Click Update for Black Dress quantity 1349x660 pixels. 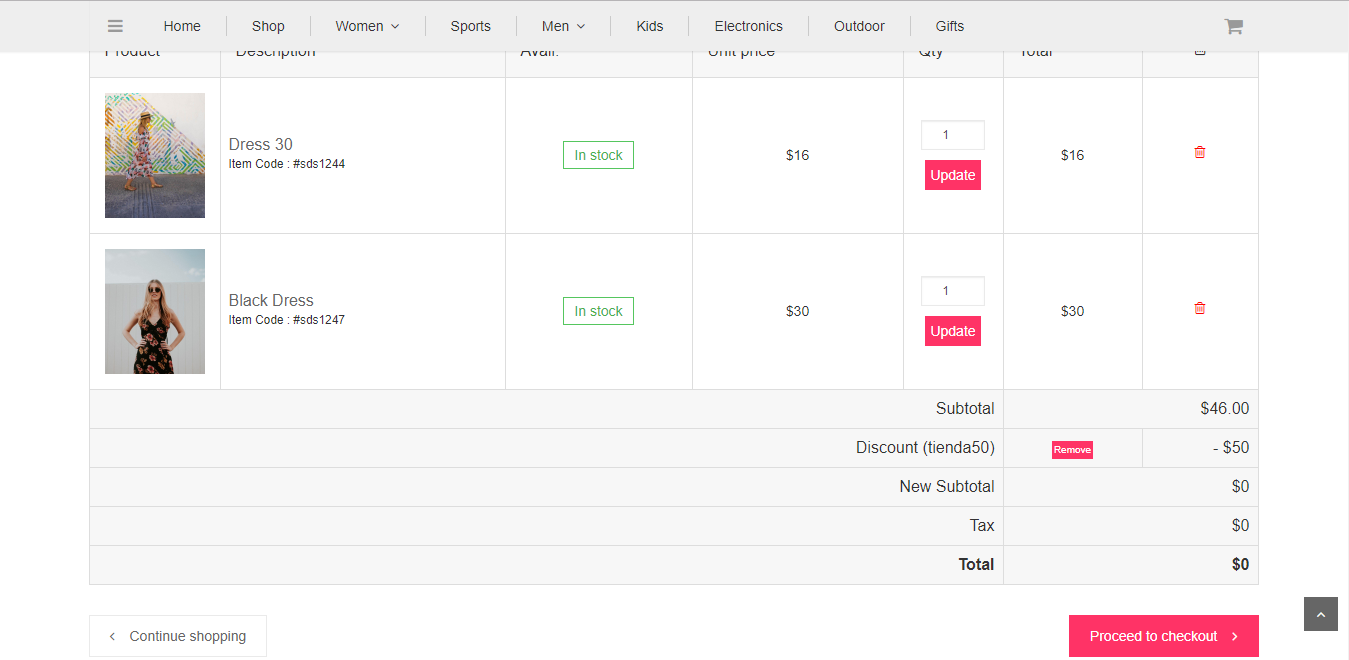pos(952,331)
